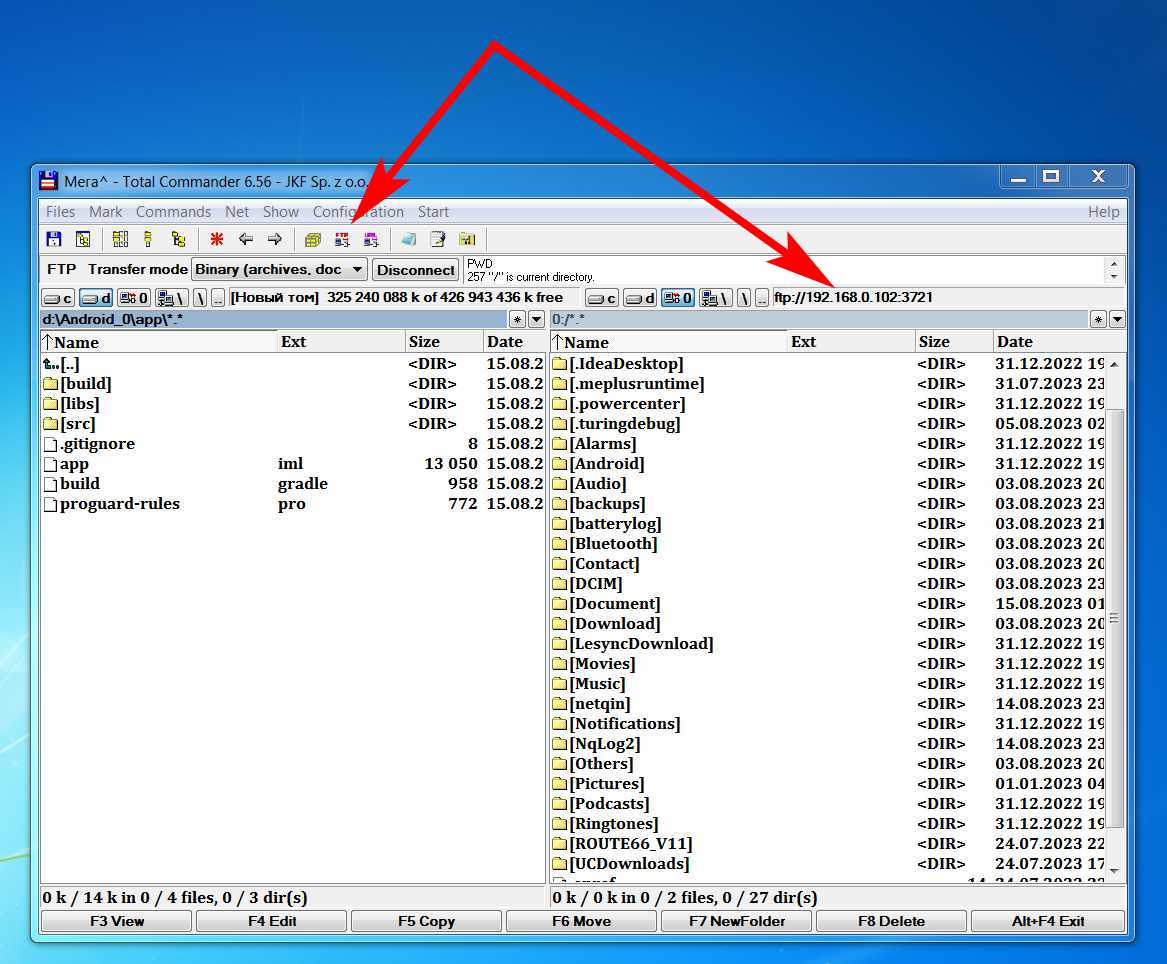The image size is (1167, 964).
Task: Click the FTP new URL connection icon
Action: (371, 239)
